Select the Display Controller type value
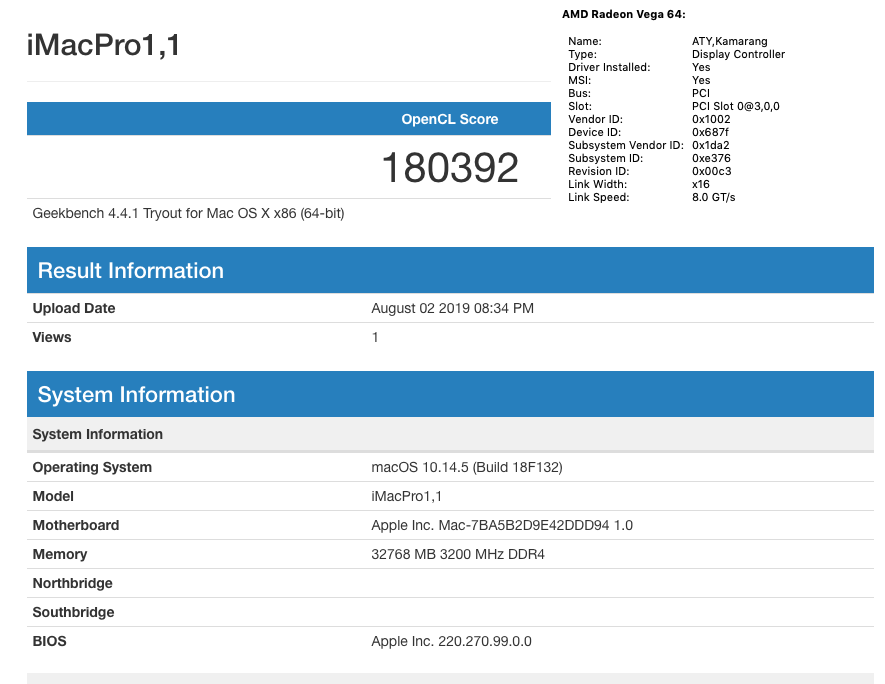 (738, 54)
